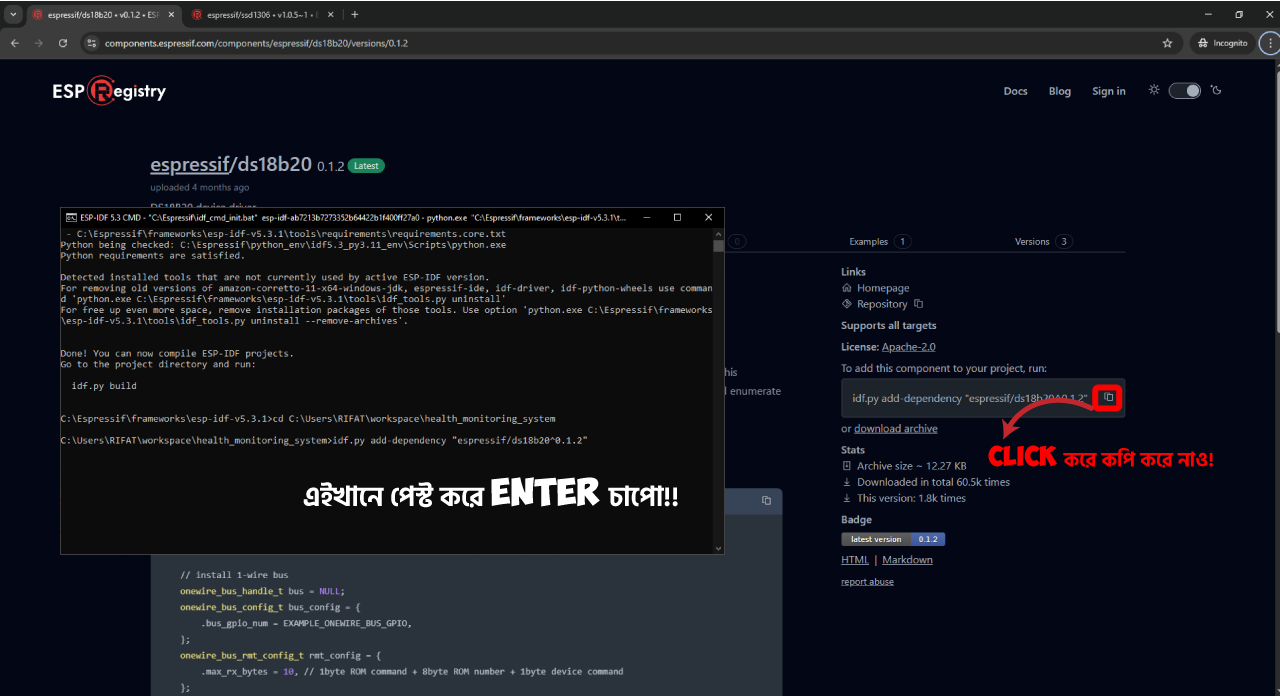Reload the ds18b20 component page

[63, 43]
